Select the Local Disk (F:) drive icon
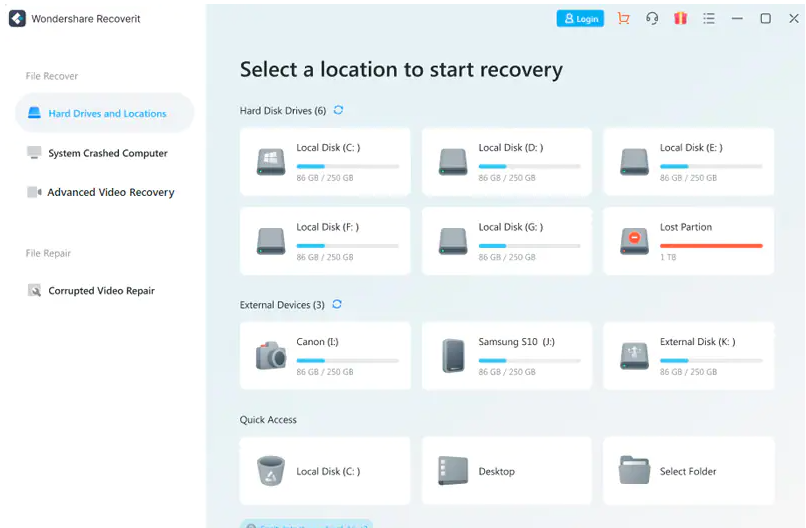 (271, 241)
